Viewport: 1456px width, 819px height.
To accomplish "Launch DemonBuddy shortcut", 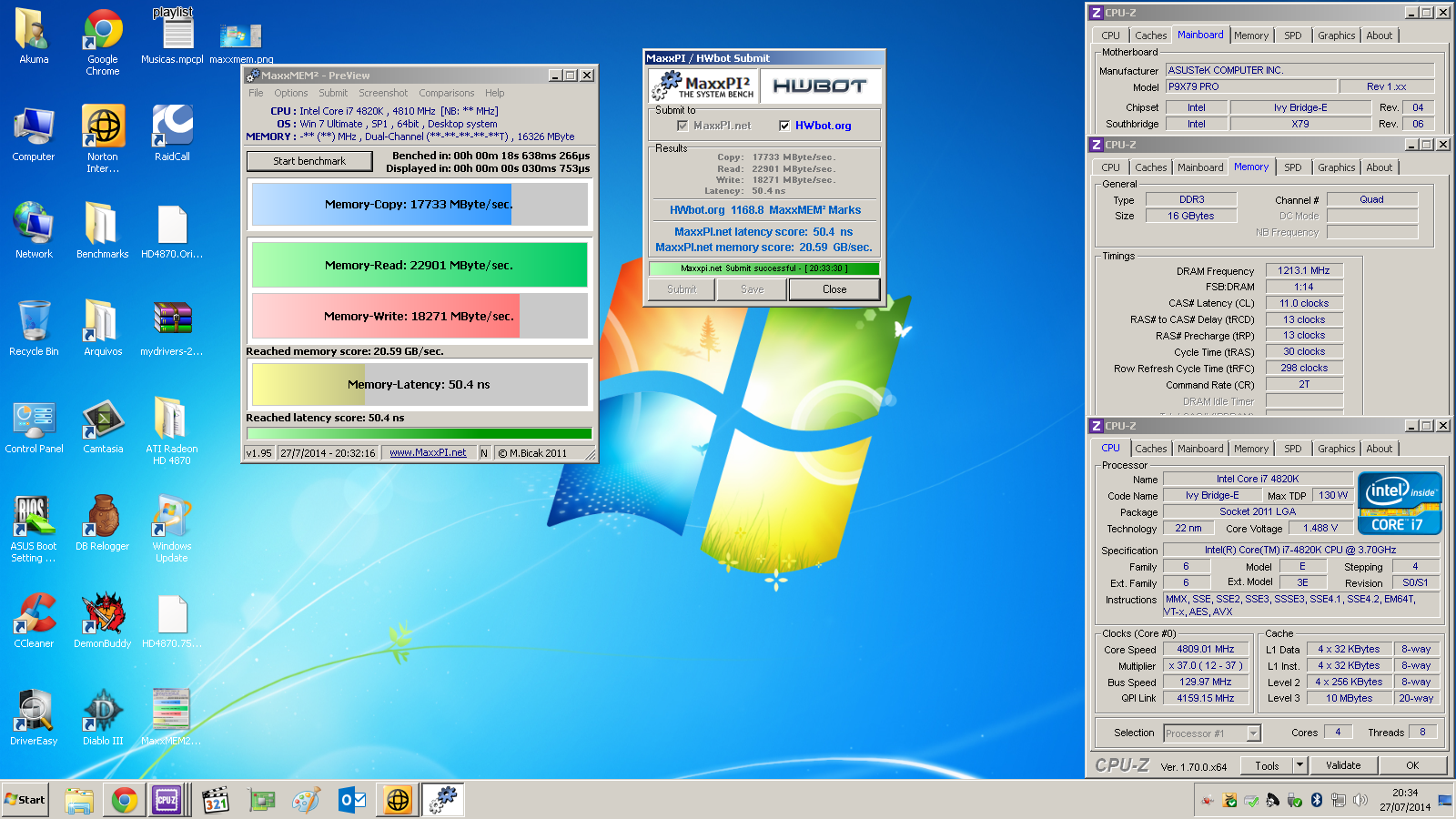I will [103, 620].
